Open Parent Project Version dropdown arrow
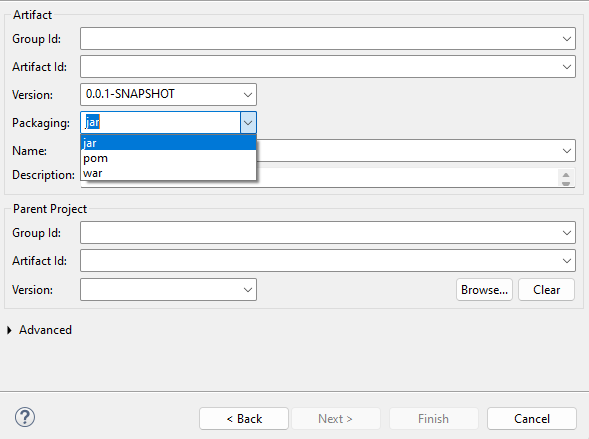 (248, 290)
